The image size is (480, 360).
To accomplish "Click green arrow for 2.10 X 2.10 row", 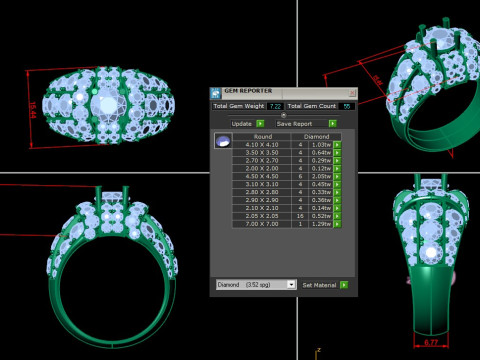I will (x=337, y=208).
